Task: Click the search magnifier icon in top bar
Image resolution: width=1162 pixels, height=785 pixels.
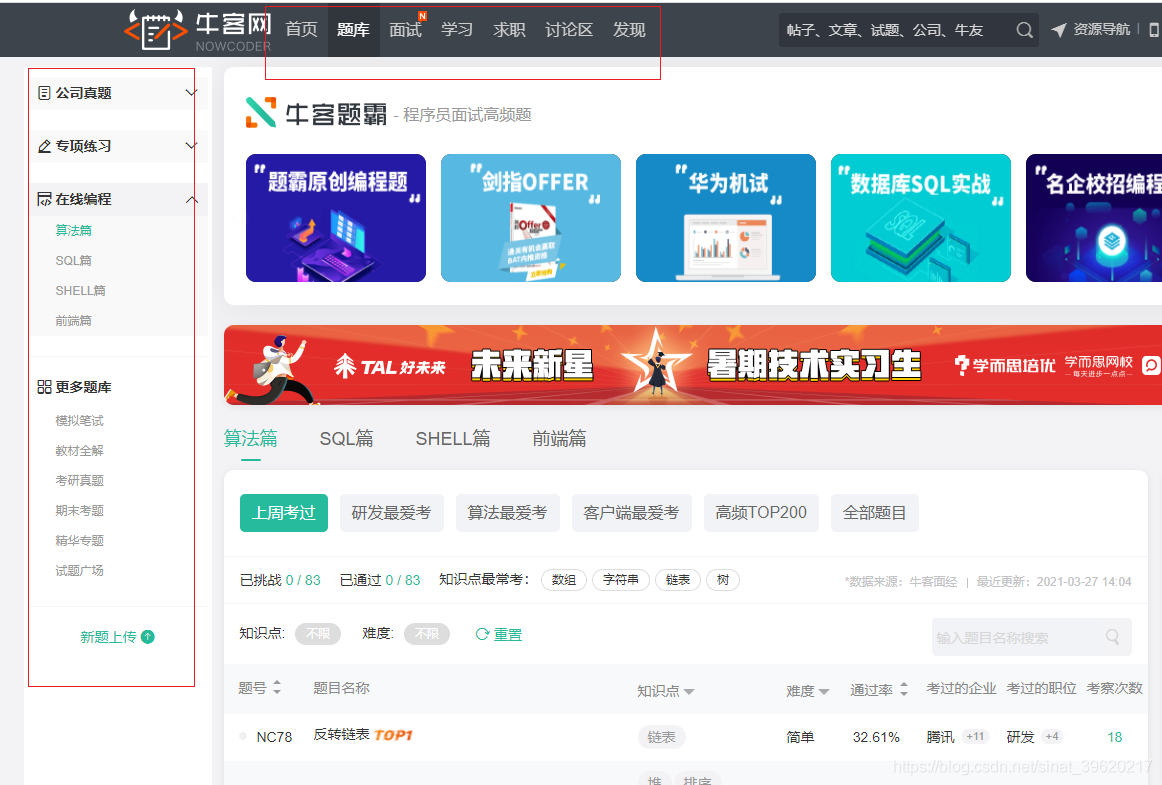Action: coord(1024,30)
